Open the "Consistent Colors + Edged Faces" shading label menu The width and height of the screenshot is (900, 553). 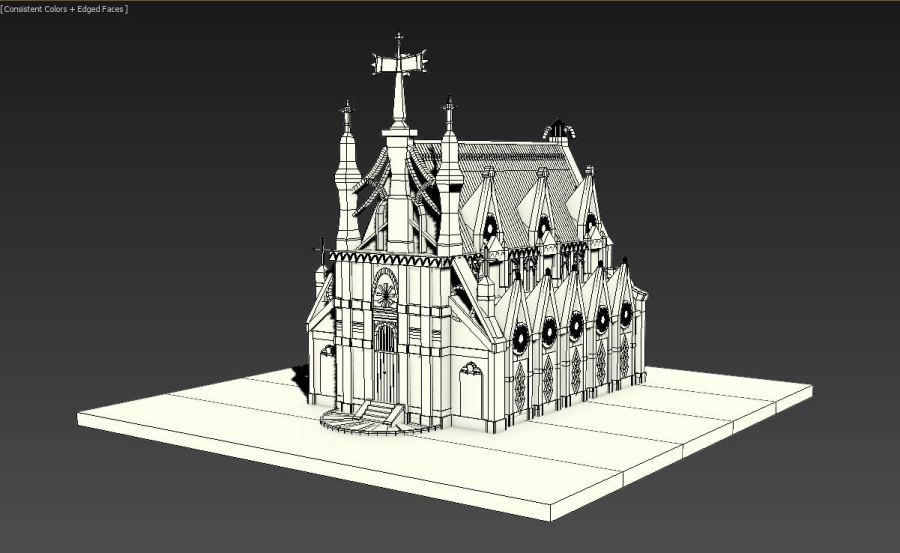[x=64, y=9]
